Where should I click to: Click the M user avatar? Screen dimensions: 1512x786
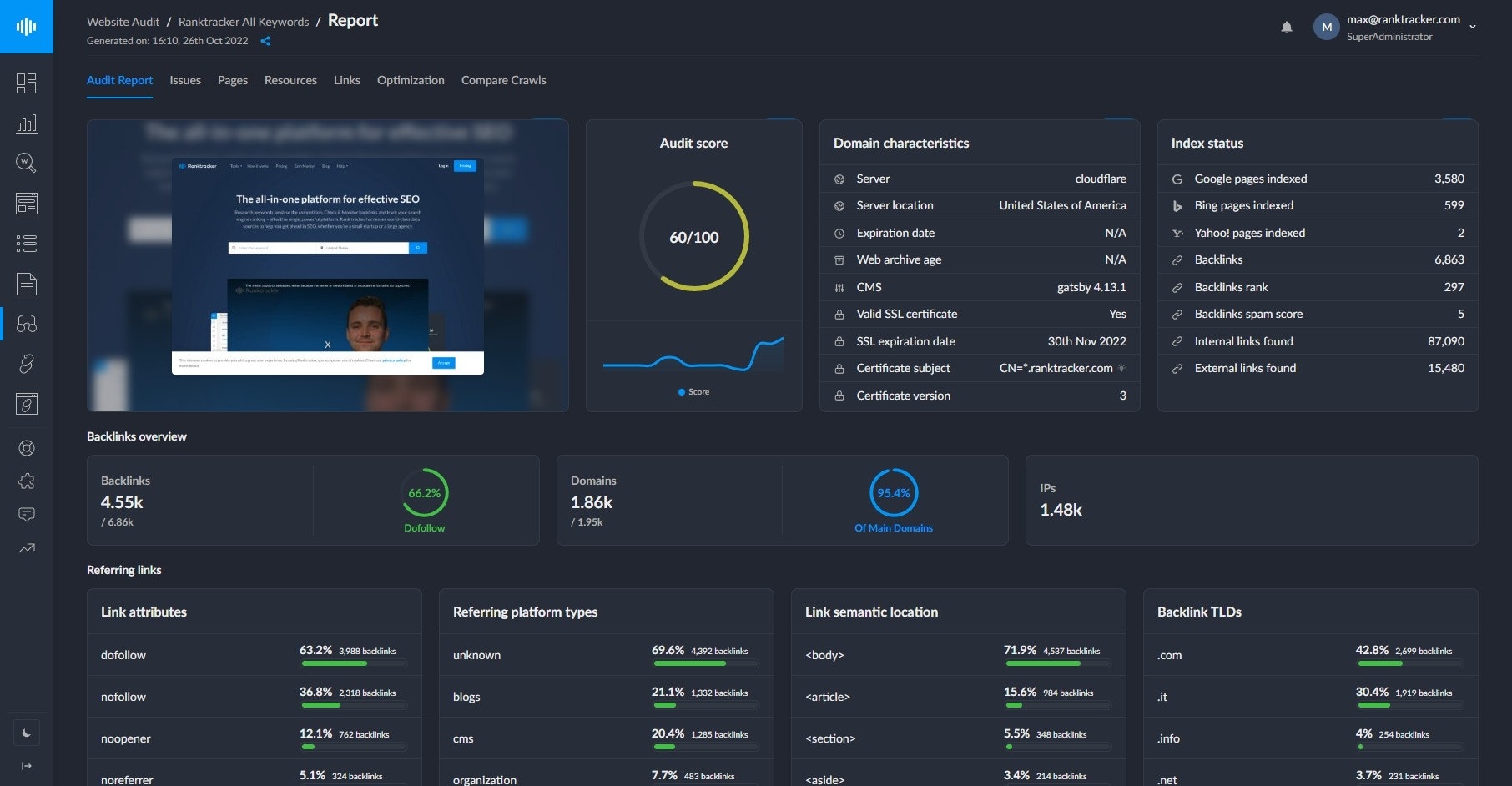(x=1327, y=27)
